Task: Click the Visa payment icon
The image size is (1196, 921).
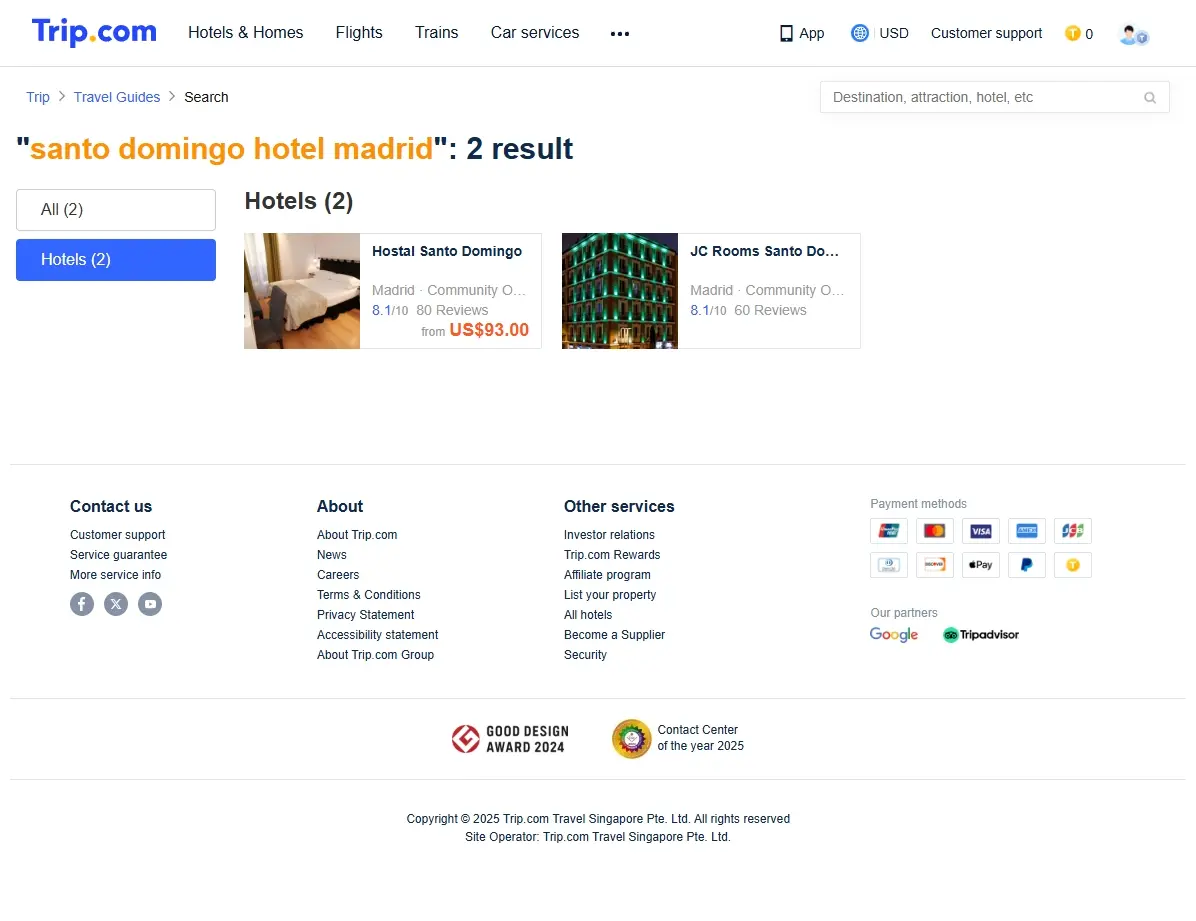Action: click(x=981, y=531)
